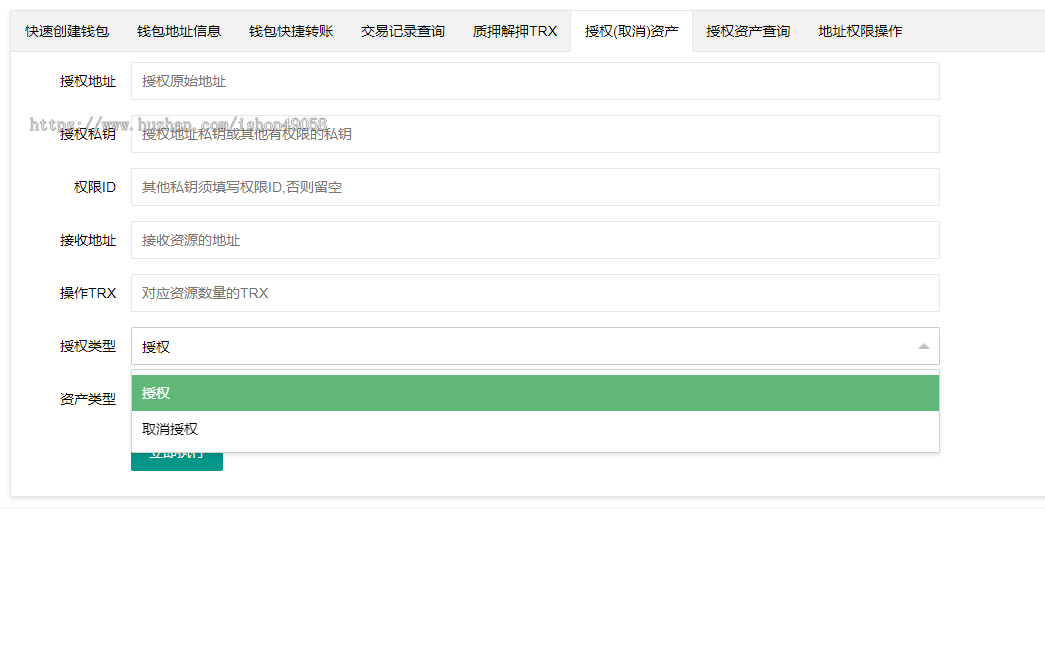Go to the 钱包快捷转账 tab
This screenshot has height=645, width=1045.
point(291,31)
